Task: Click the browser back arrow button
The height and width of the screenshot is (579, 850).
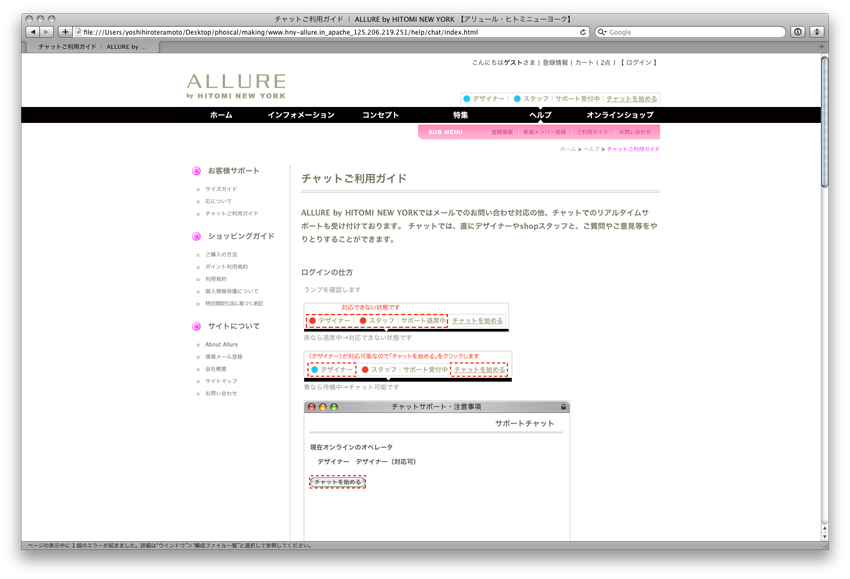Action: coord(32,32)
